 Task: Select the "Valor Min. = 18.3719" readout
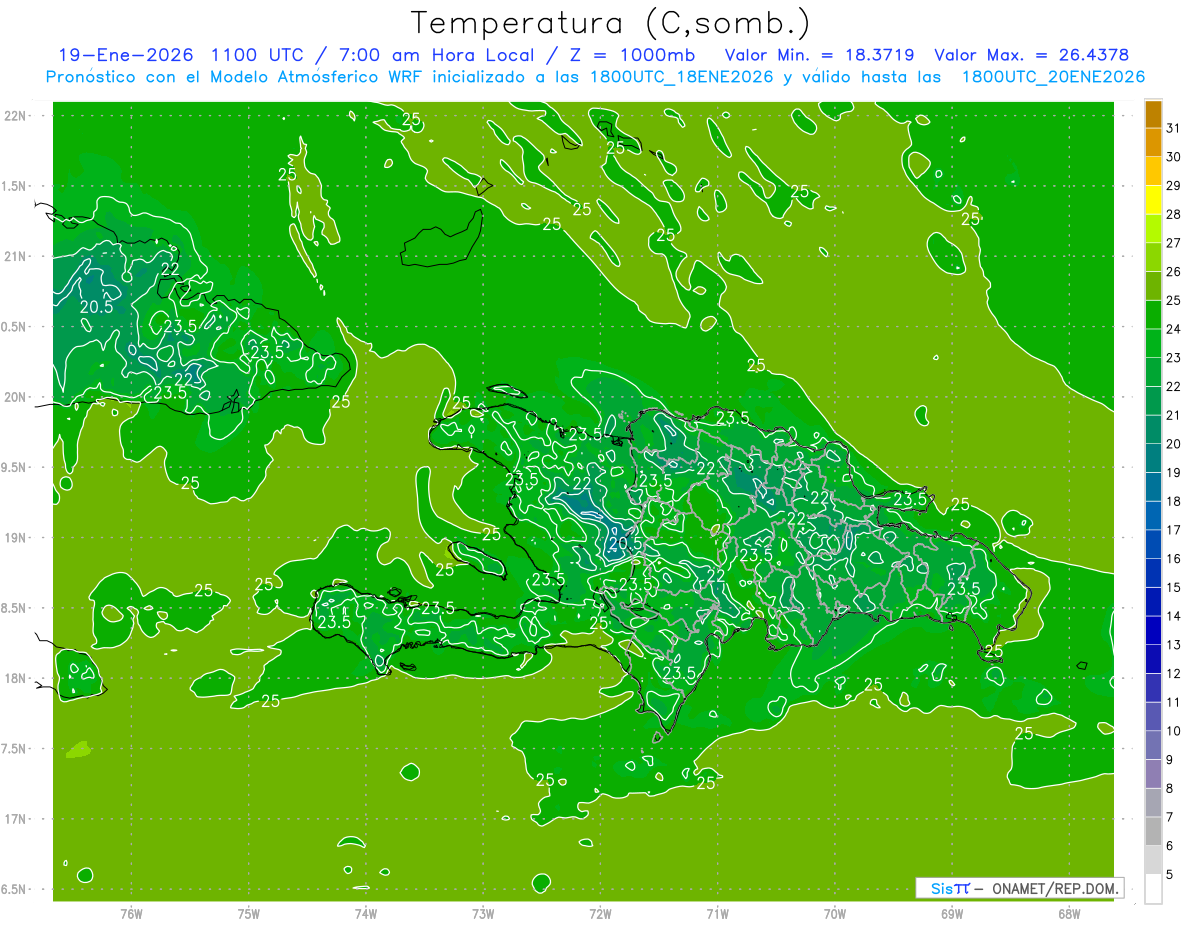[x=819, y=55]
